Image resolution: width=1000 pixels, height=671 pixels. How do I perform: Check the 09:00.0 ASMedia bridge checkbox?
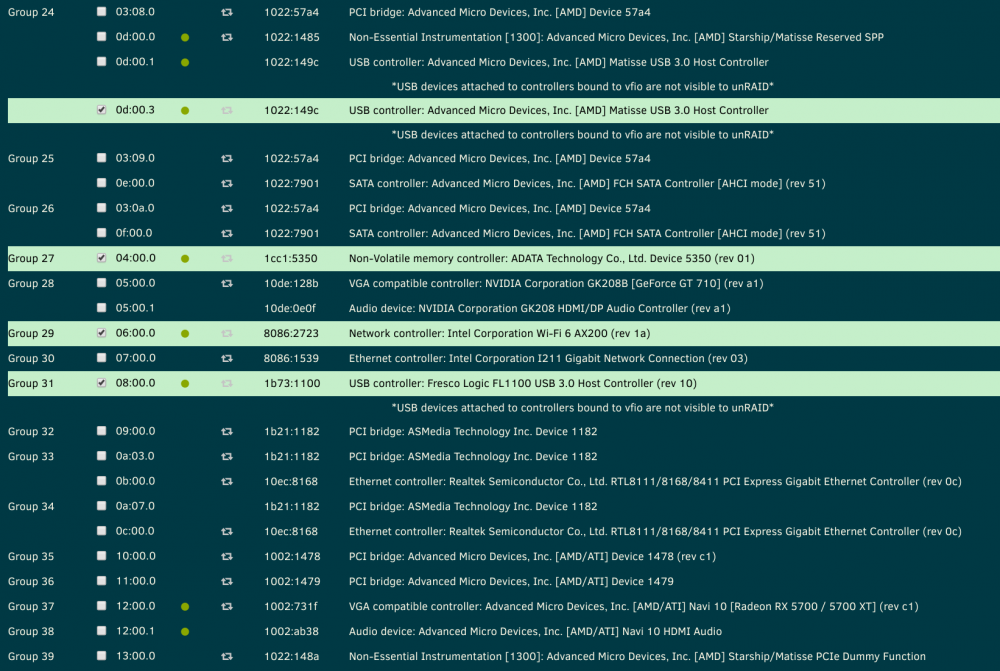click(x=101, y=431)
